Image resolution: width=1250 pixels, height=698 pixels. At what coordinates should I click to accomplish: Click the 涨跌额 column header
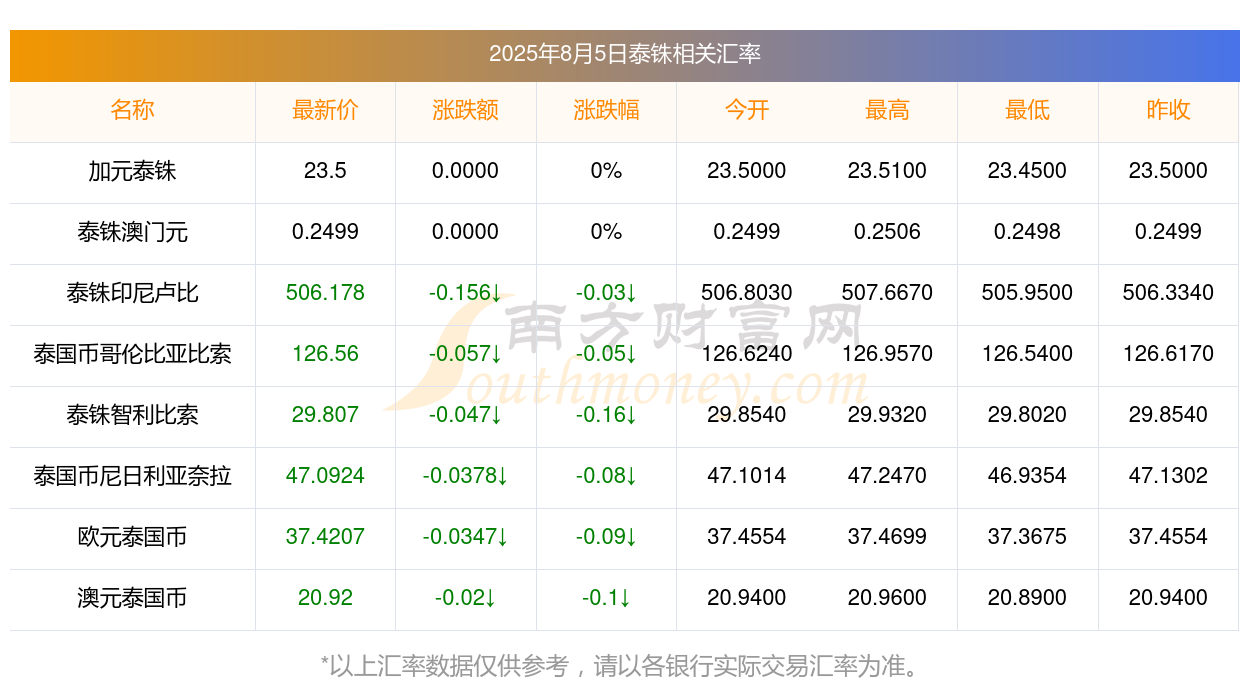click(466, 110)
